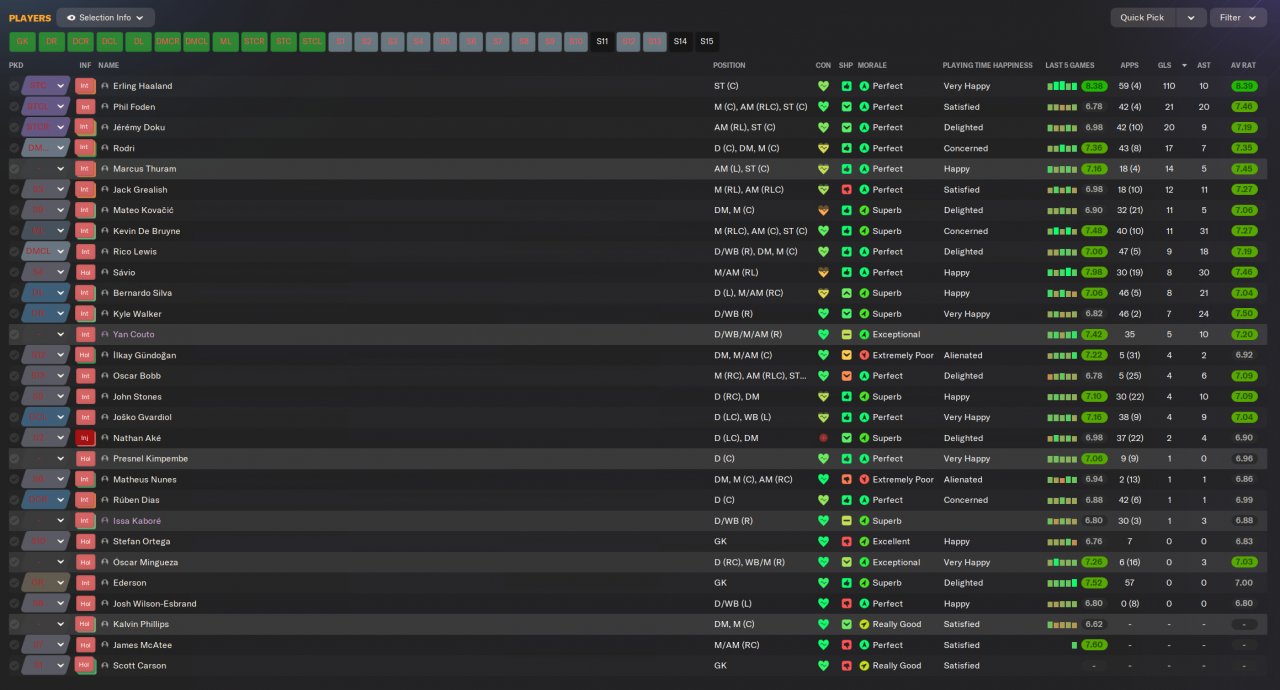The width and height of the screenshot is (1280, 690).
Task: Click Nathan Aké's Inj info badge
Action: [85, 438]
